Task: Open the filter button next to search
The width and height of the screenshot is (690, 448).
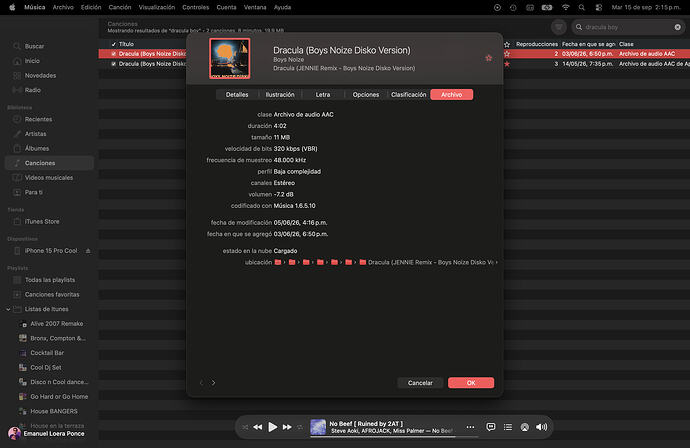Action: pos(558,27)
